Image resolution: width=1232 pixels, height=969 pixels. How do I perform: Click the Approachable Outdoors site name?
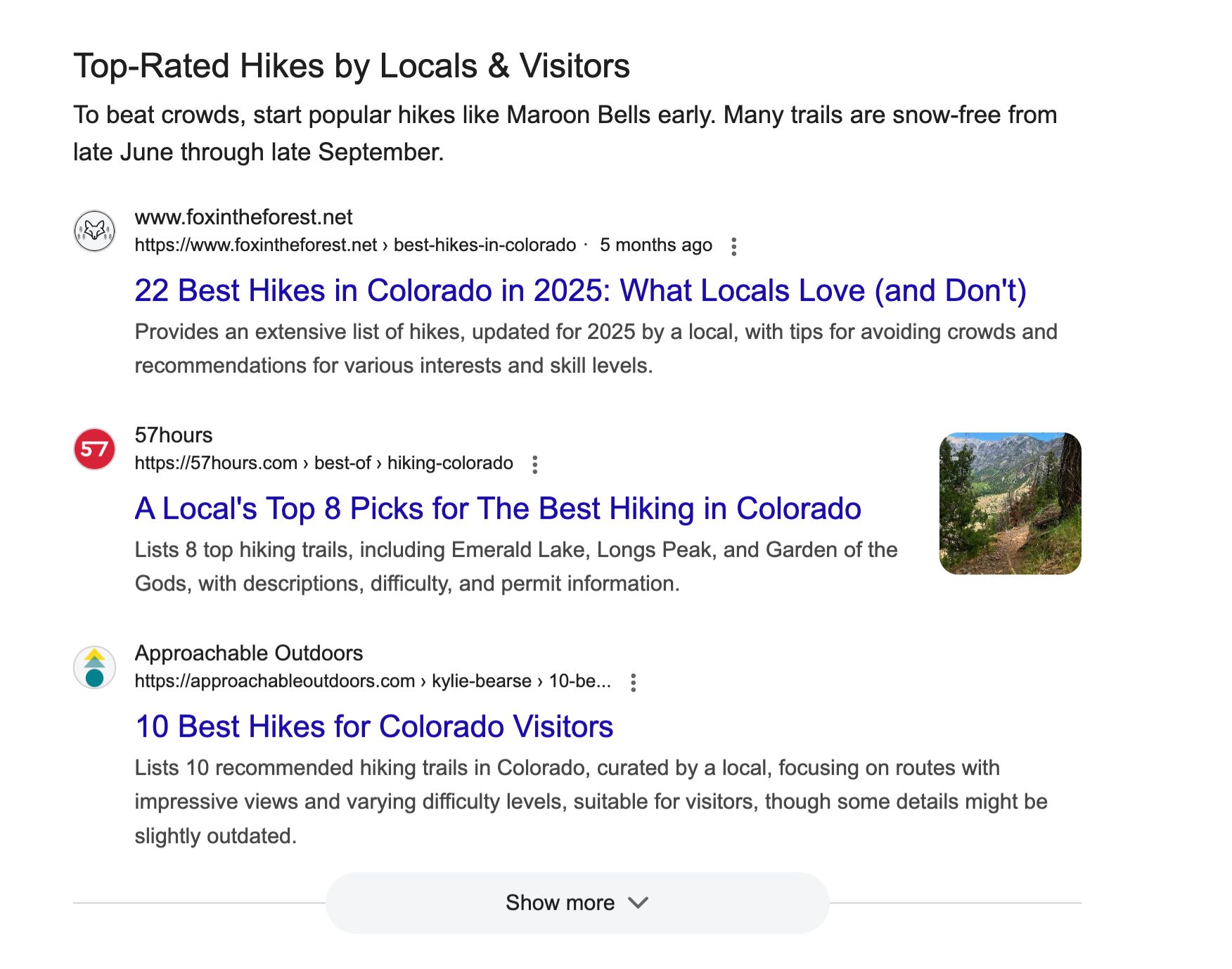[x=248, y=653]
